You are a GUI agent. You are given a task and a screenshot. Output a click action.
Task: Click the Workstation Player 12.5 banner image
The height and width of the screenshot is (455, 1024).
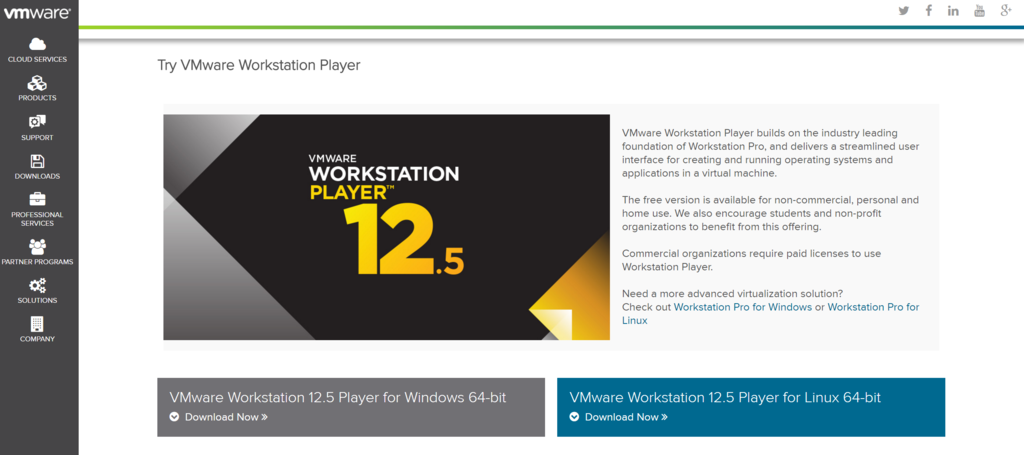[387, 227]
